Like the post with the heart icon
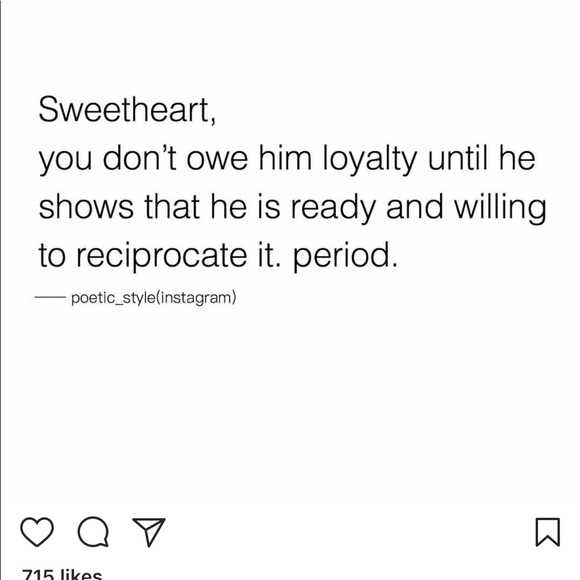 click(x=37, y=532)
